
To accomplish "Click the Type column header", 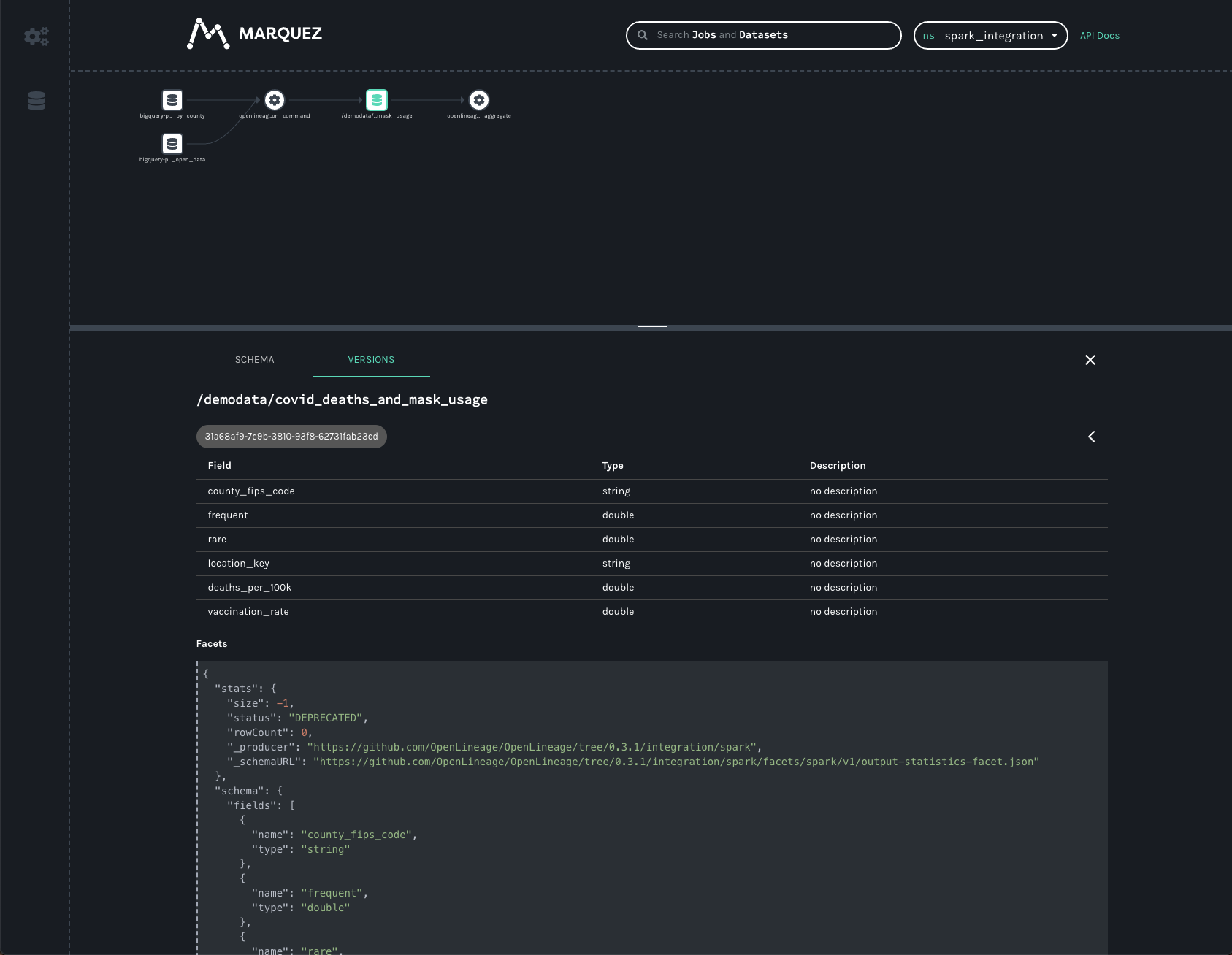I will pyautogui.click(x=613, y=466).
